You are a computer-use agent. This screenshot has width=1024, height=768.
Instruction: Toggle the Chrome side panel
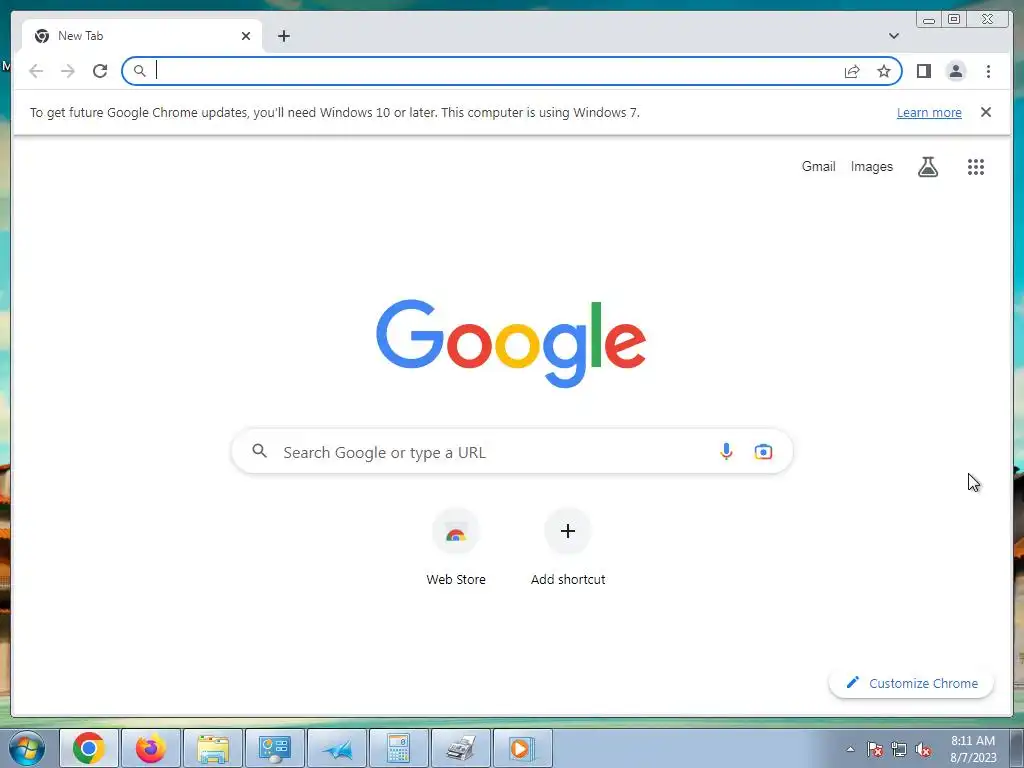tap(923, 71)
